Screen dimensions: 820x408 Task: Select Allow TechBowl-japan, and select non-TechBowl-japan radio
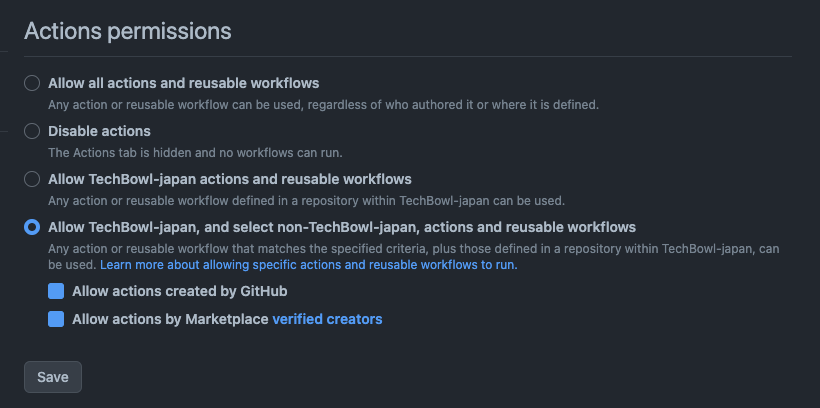point(32,227)
